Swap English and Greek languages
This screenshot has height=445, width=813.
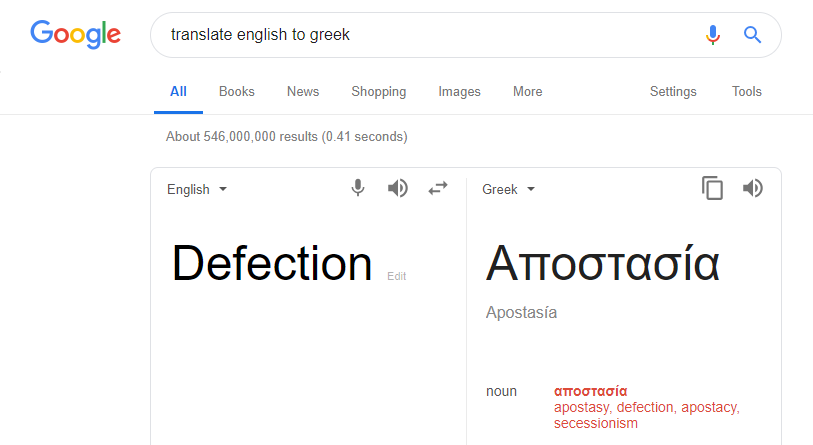point(438,188)
